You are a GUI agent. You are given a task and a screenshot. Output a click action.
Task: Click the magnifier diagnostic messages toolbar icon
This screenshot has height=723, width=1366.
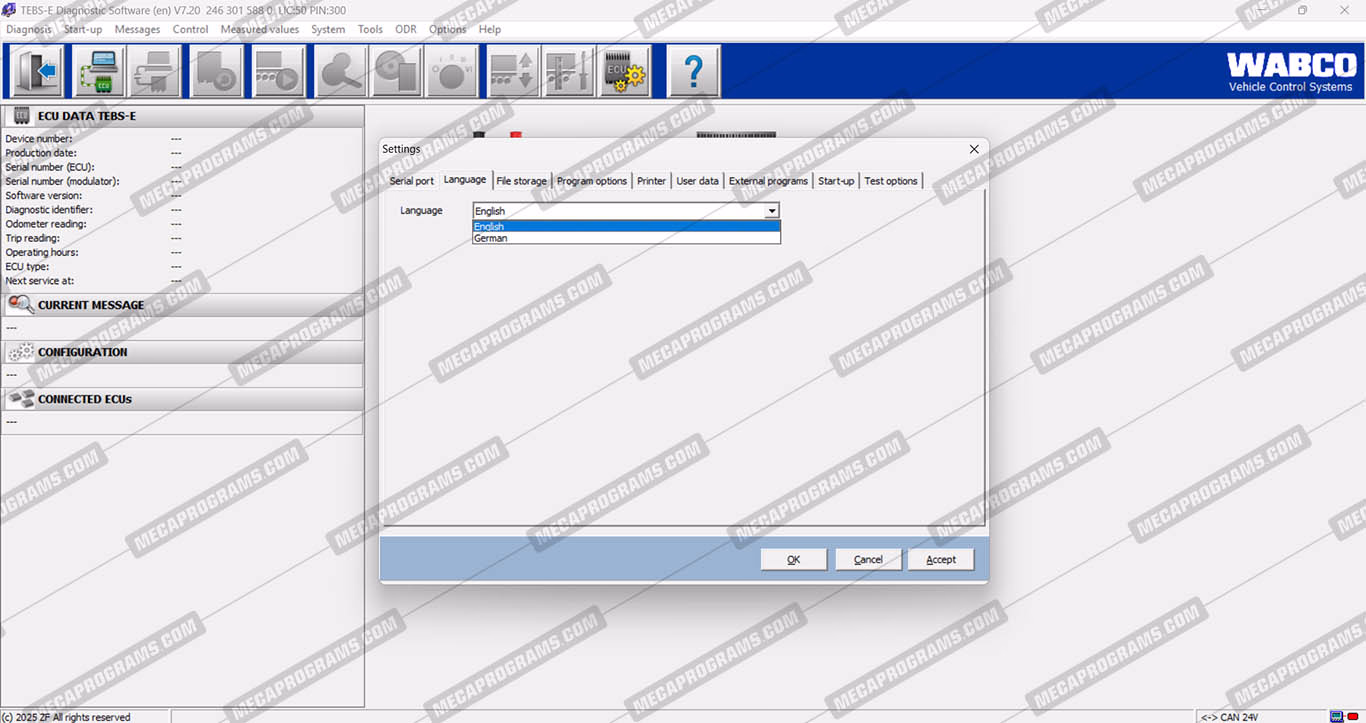pos(340,72)
